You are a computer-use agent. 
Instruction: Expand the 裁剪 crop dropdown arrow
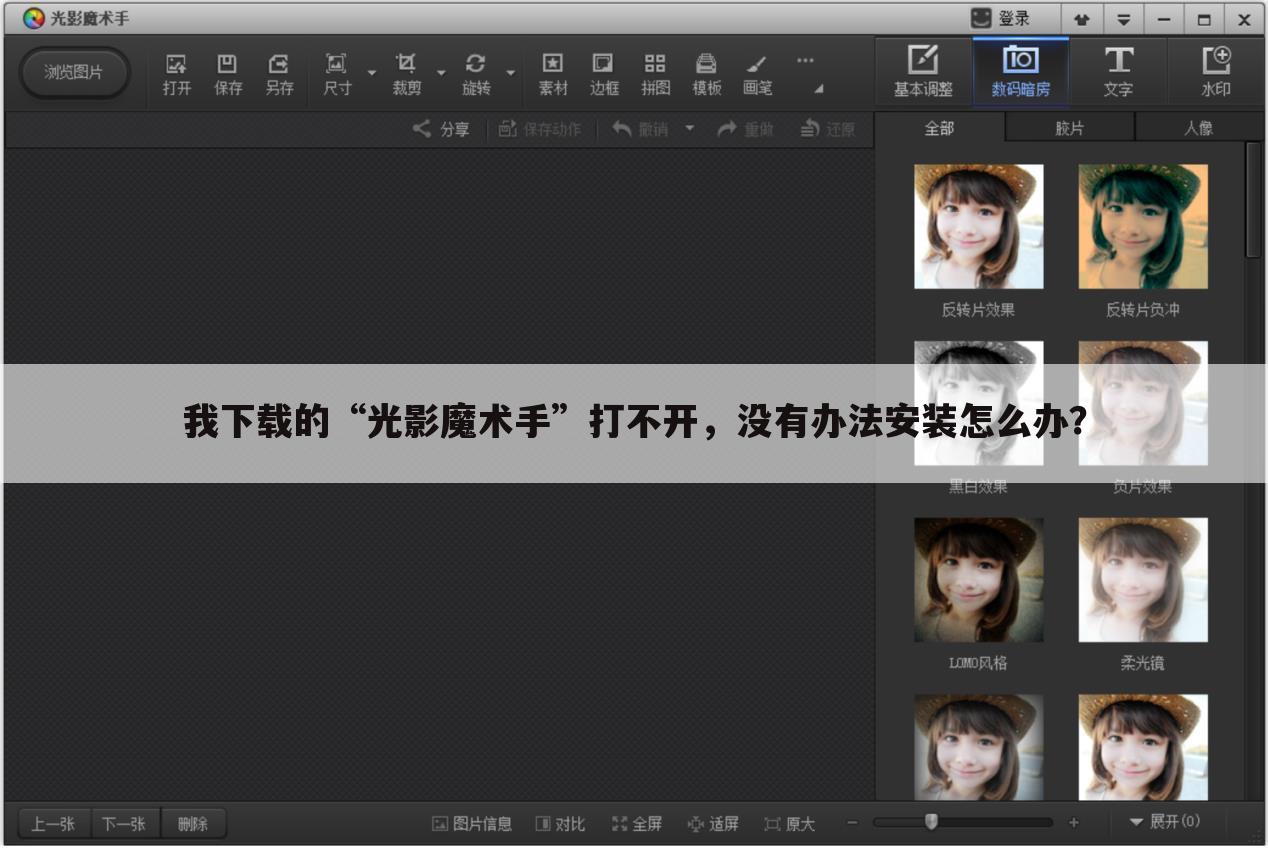pos(441,73)
